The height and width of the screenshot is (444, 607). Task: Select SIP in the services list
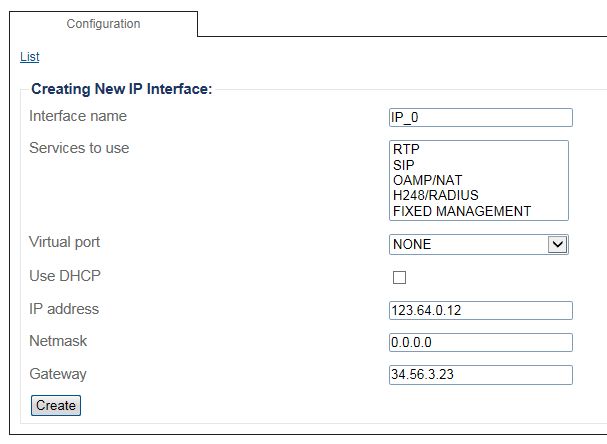[404, 164]
